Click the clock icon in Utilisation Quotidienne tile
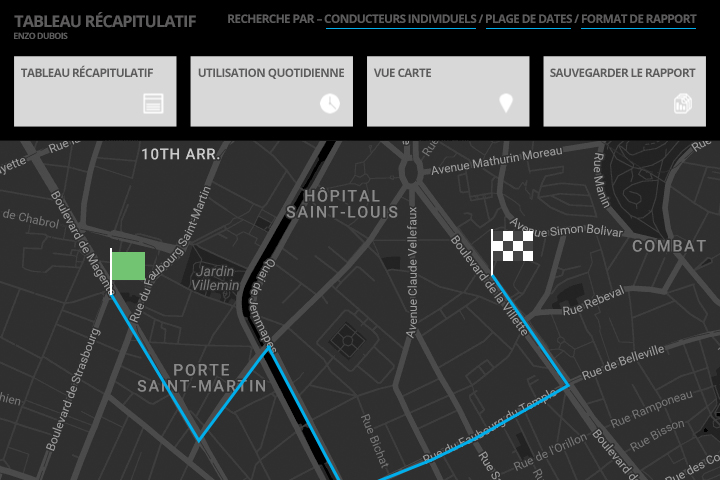 pos(330,103)
